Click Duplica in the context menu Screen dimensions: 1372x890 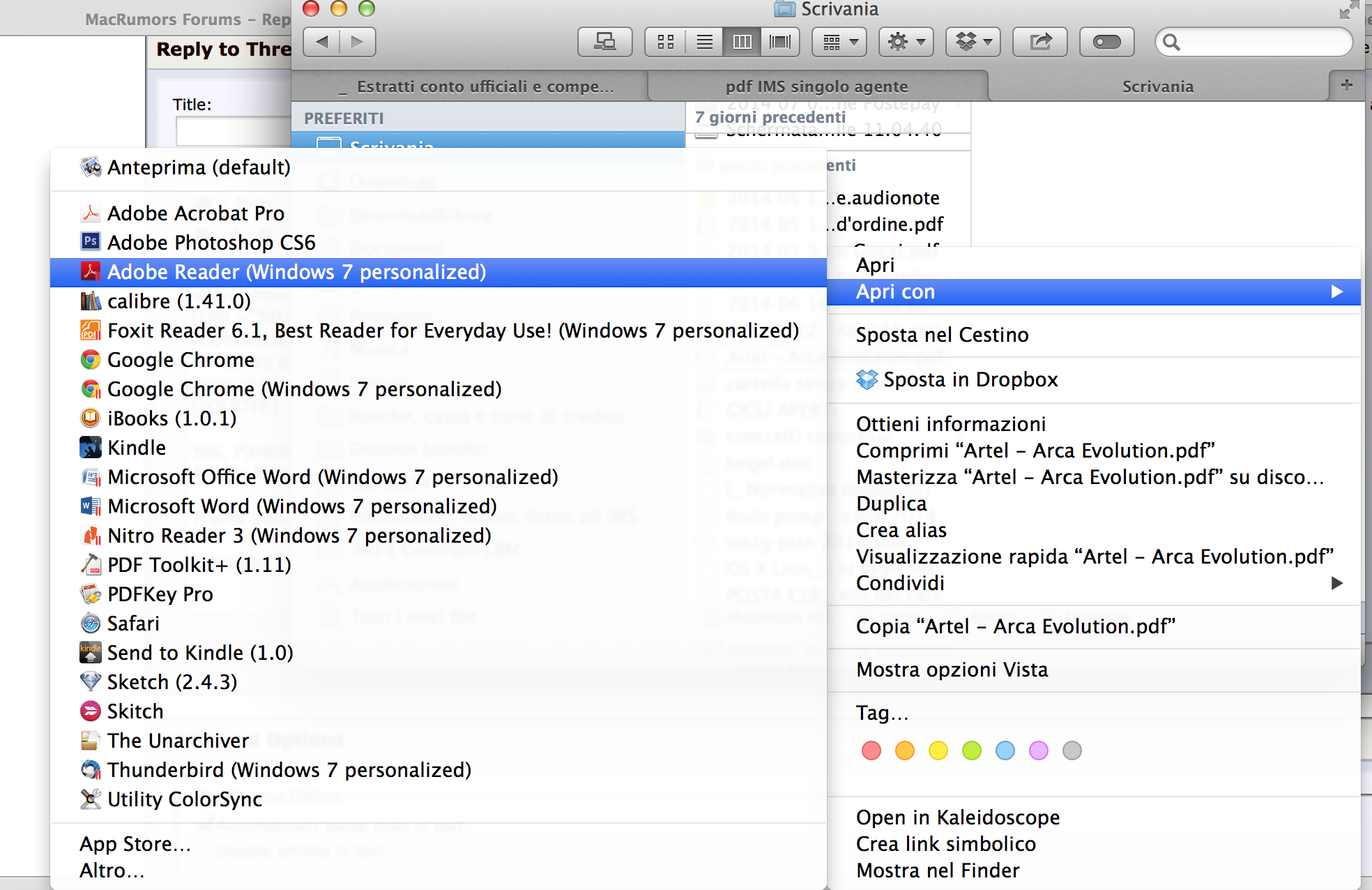(x=1094, y=504)
